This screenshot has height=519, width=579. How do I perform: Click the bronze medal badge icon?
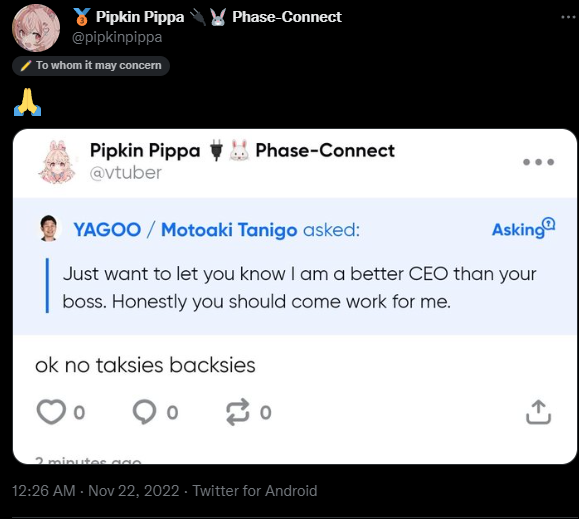(x=81, y=17)
